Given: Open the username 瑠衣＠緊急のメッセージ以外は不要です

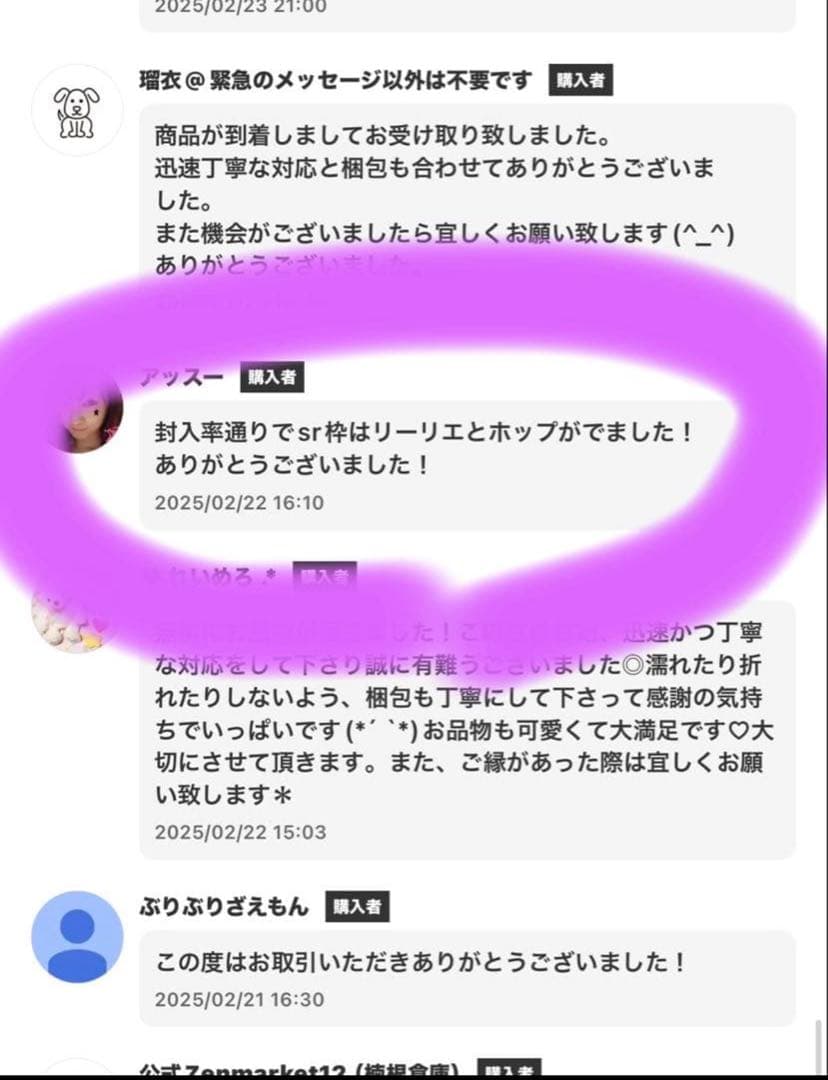Looking at the screenshot, I should pos(335,80).
